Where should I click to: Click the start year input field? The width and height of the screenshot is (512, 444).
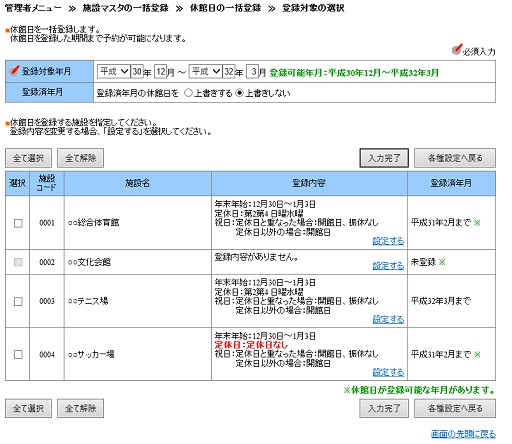tap(137, 71)
